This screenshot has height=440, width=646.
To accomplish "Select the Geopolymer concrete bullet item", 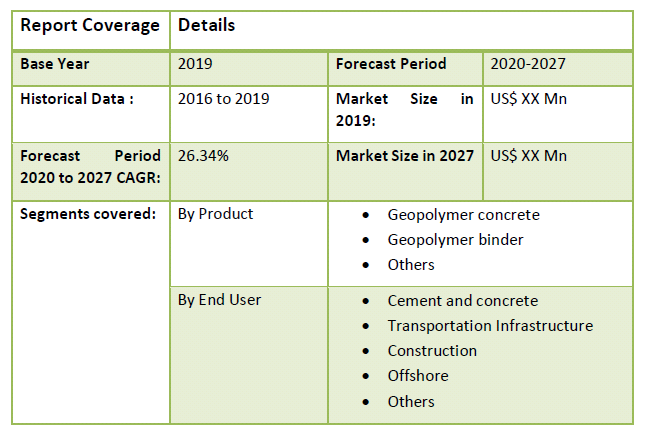I will coord(463,215).
